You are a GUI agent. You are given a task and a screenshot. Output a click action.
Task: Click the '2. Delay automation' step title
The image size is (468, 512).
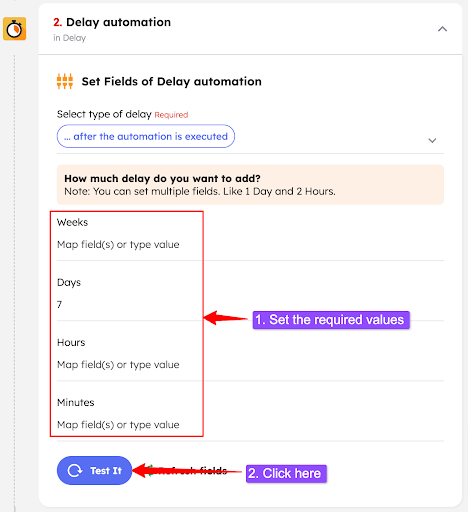tap(112, 22)
